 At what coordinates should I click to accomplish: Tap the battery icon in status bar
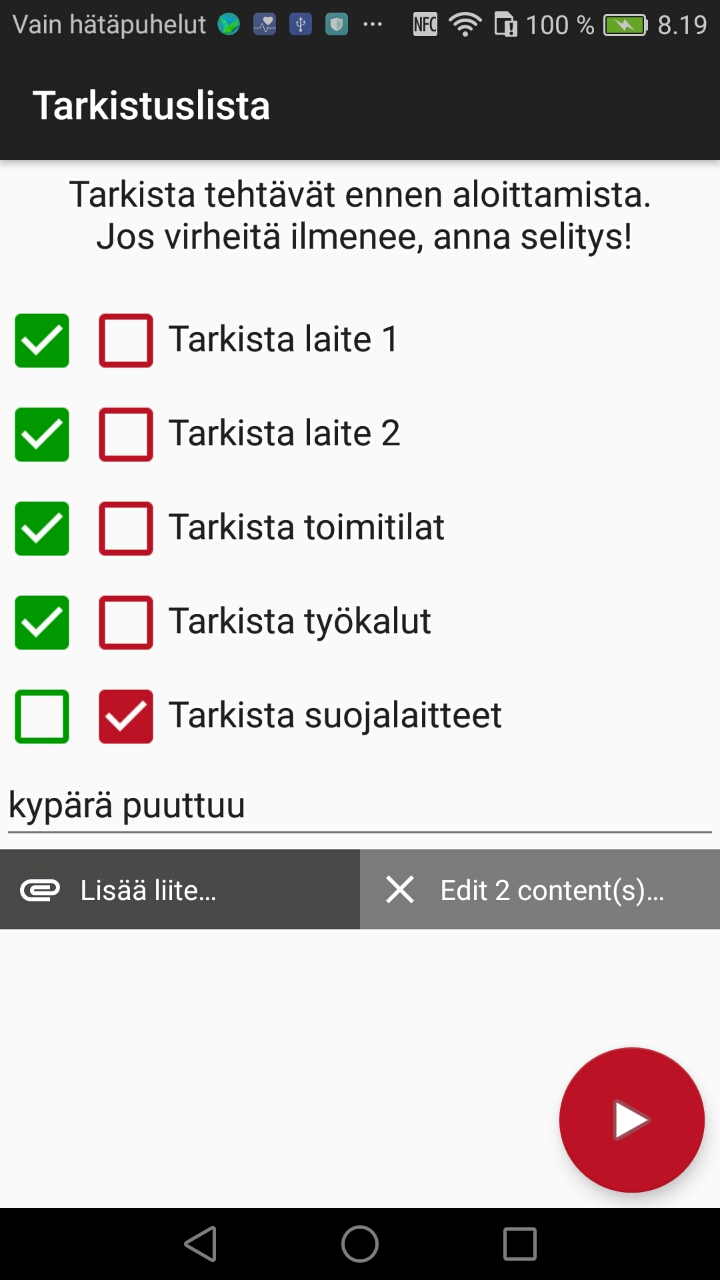click(x=625, y=25)
